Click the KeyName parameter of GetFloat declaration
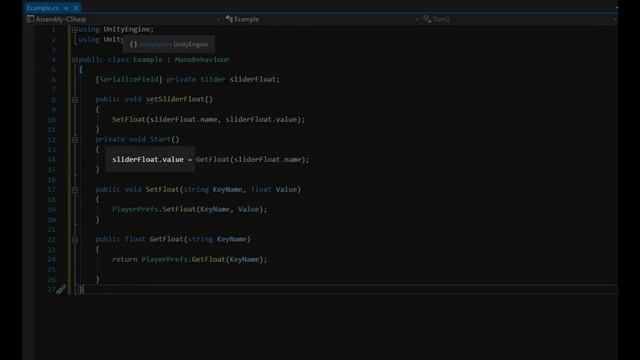The height and width of the screenshot is (360, 640). click(231, 240)
